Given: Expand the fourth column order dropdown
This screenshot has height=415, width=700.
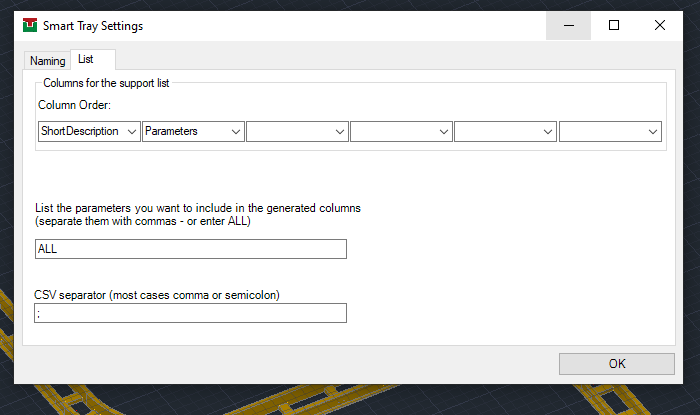Looking at the screenshot, I should (401, 132).
